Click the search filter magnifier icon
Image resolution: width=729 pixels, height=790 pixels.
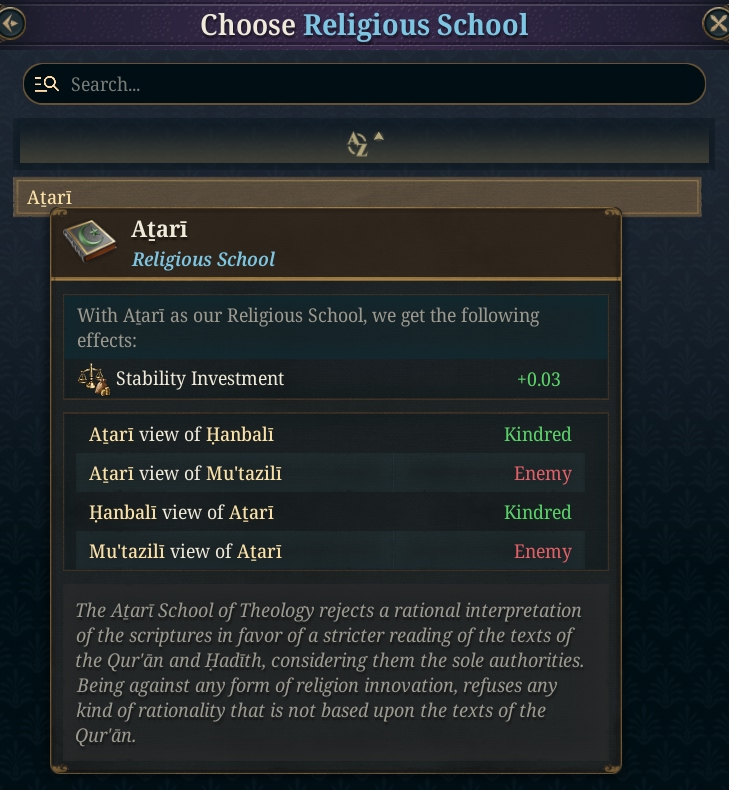click(x=47, y=84)
